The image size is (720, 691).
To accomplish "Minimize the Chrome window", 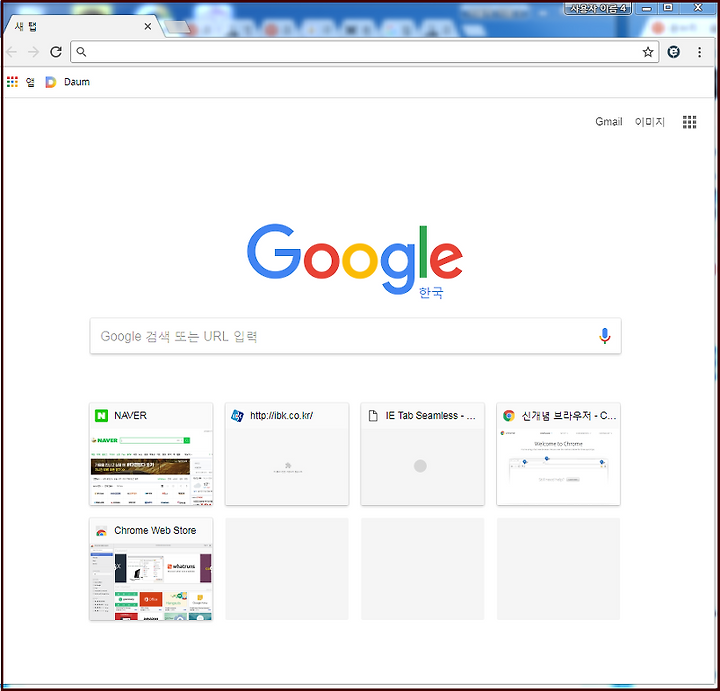I will (x=646, y=8).
